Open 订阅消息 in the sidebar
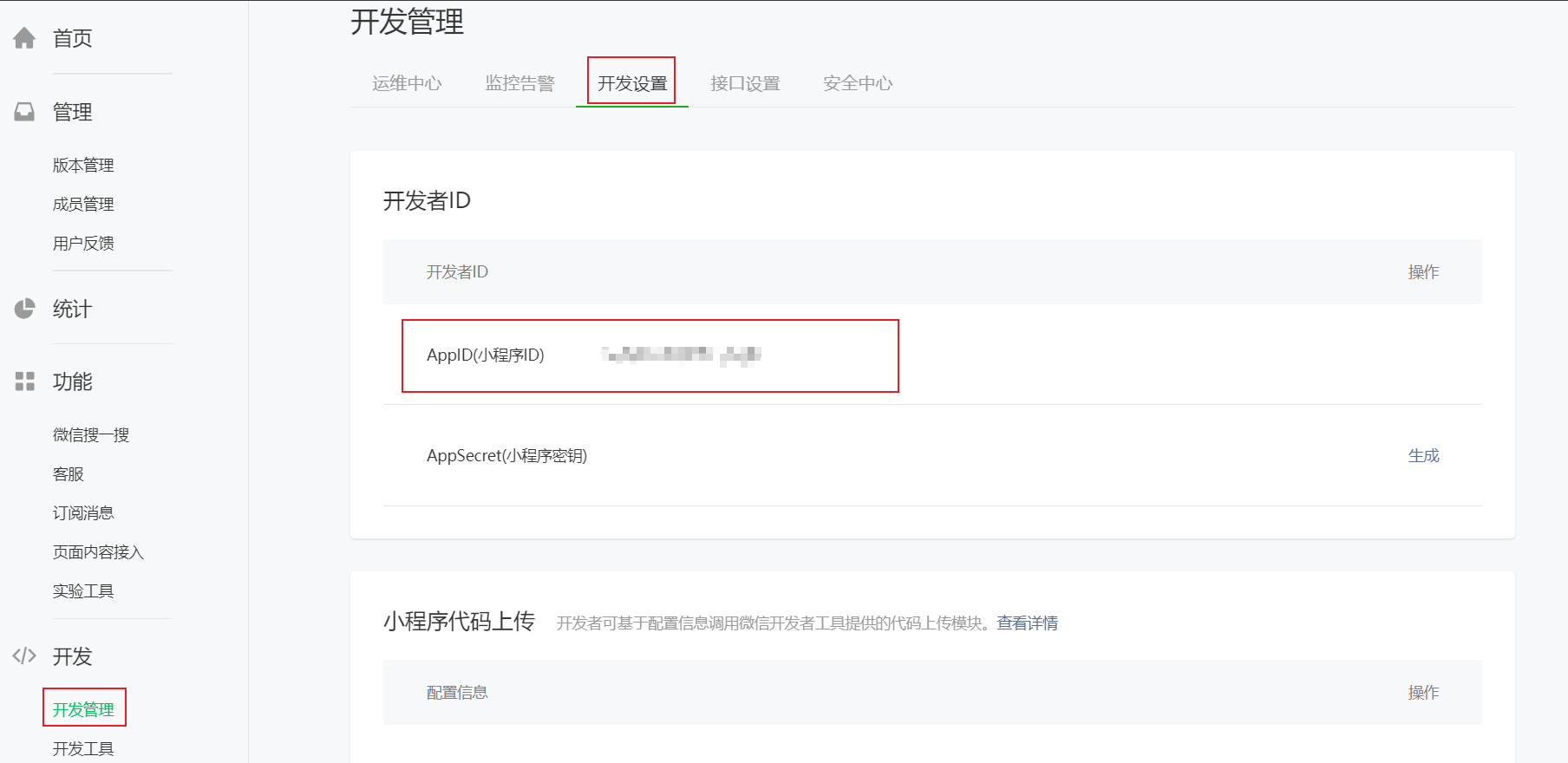The image size is (1568, 763). coord(83,512)
